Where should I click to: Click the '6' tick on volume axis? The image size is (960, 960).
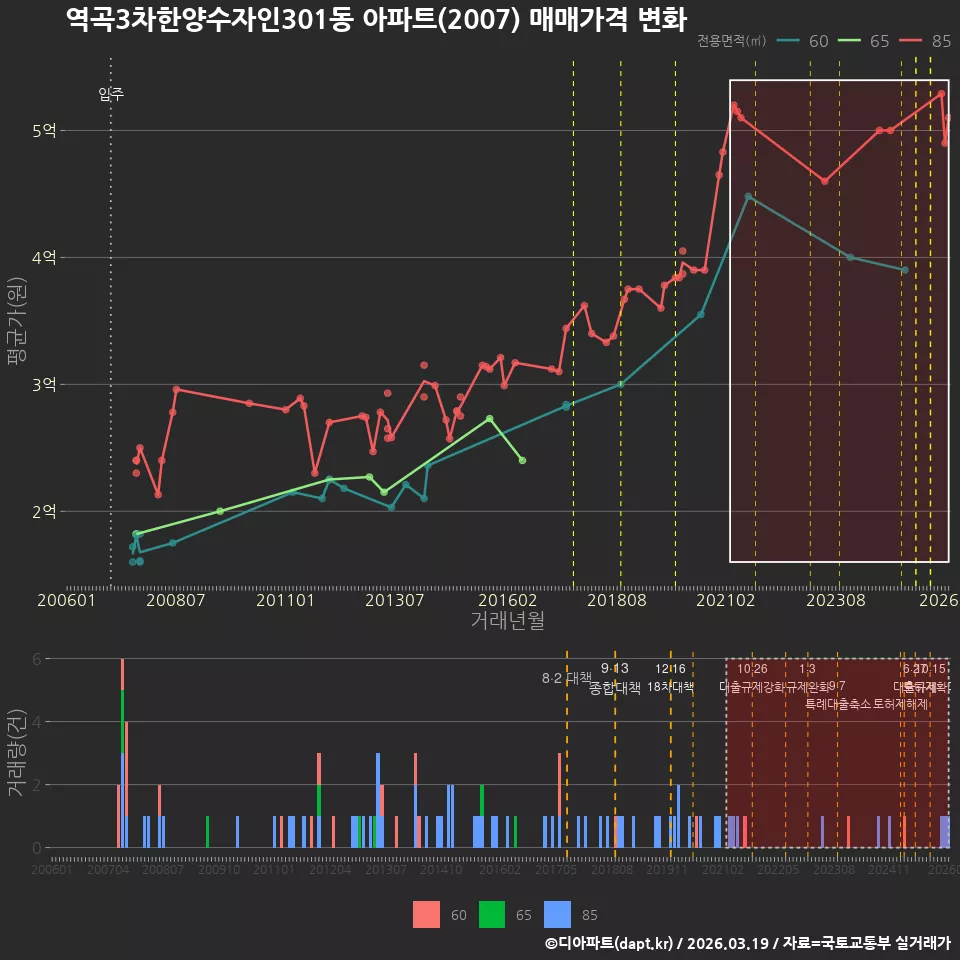(37, 659)
